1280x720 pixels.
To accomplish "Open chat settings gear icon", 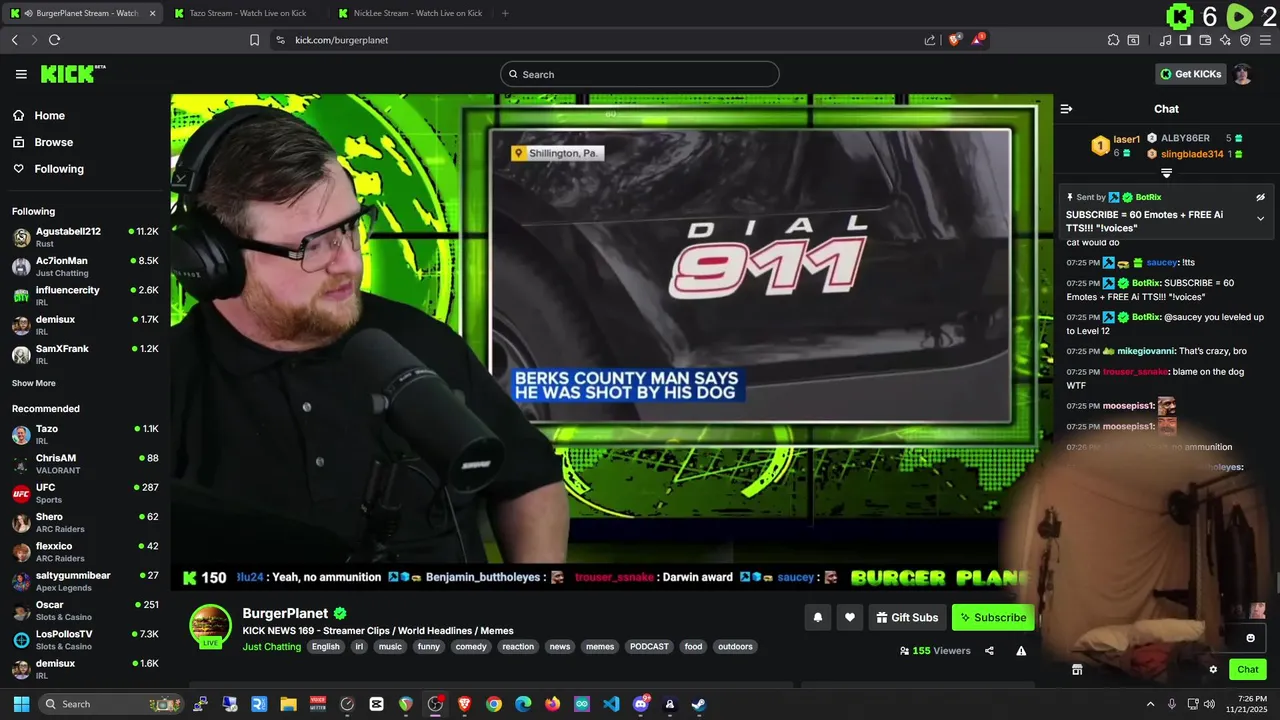I will click(1213, 670).
